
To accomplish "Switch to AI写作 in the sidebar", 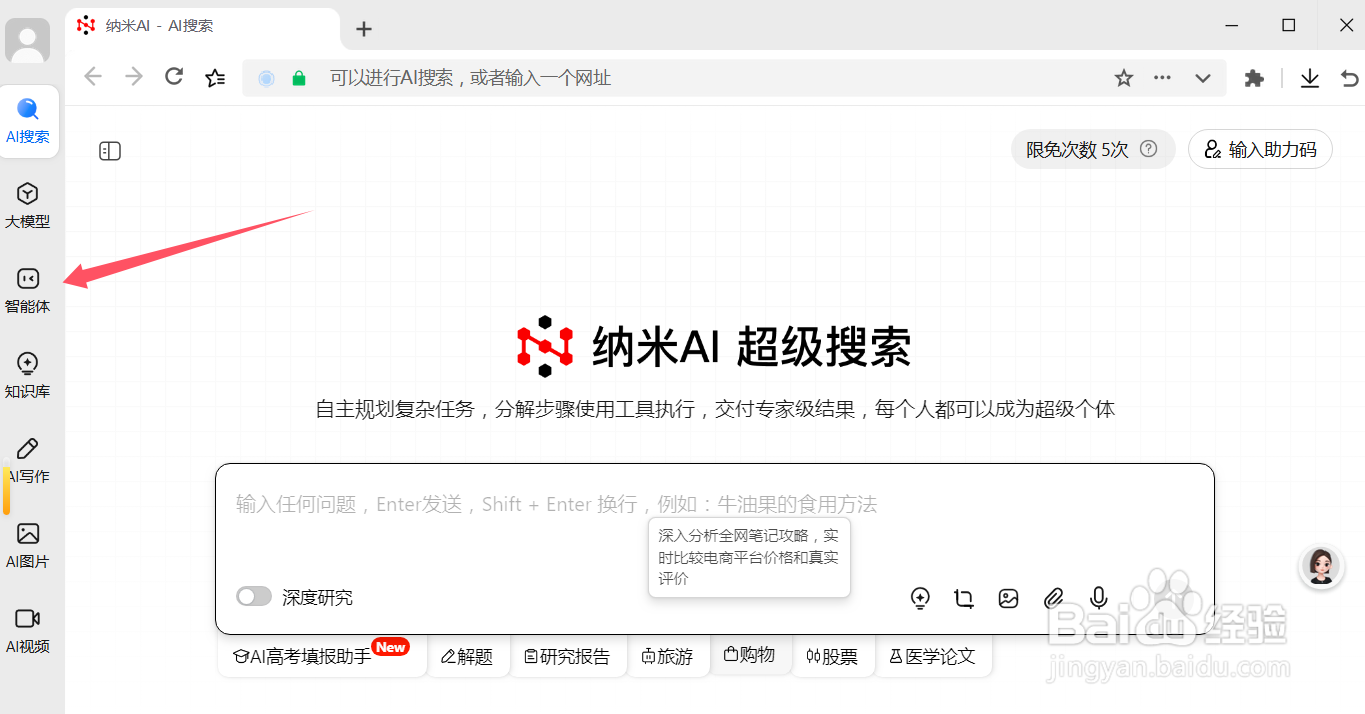I will pos(29,459).
